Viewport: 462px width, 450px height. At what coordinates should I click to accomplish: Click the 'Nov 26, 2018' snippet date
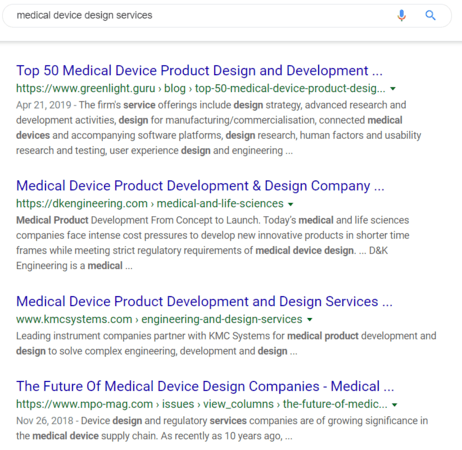point(45,421)
